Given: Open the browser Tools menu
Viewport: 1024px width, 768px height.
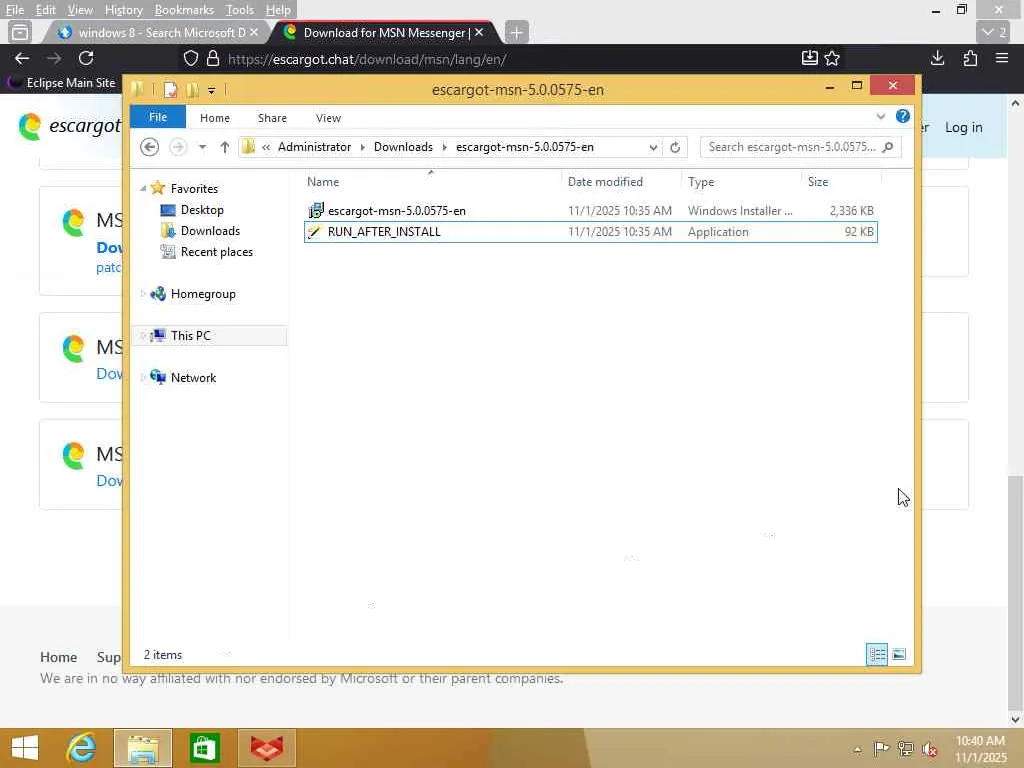Looking at the screenshot, I should 240,10.
